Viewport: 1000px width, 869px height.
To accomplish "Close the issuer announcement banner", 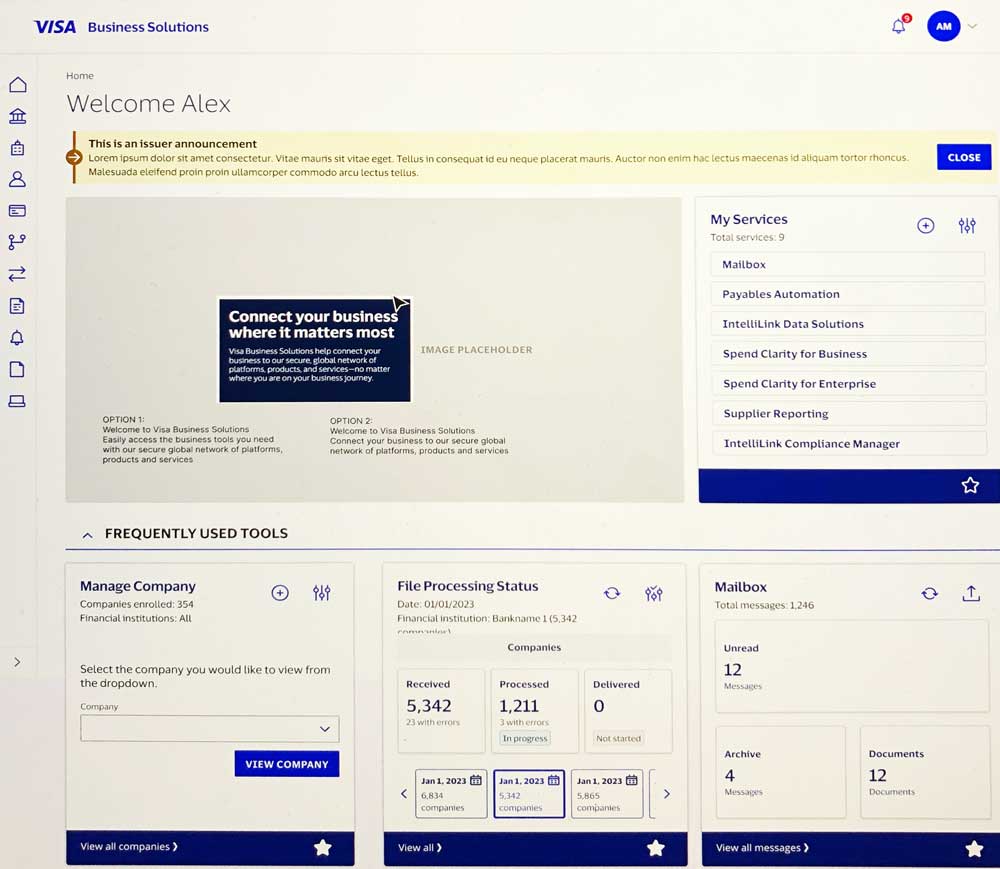I will [x=963, y=157].
